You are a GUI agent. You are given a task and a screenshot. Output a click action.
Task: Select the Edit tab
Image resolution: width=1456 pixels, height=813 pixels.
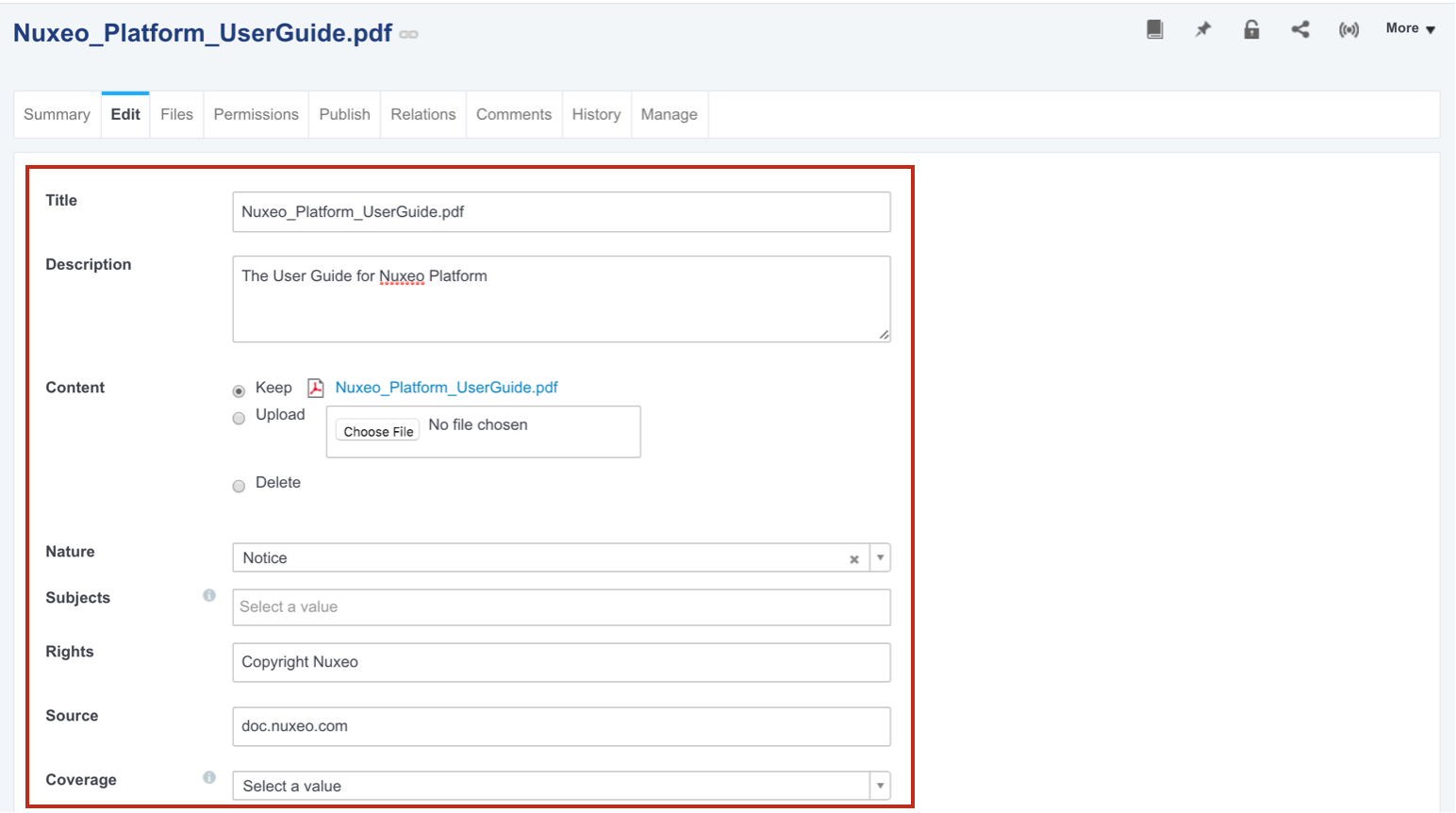coord(125,114)
